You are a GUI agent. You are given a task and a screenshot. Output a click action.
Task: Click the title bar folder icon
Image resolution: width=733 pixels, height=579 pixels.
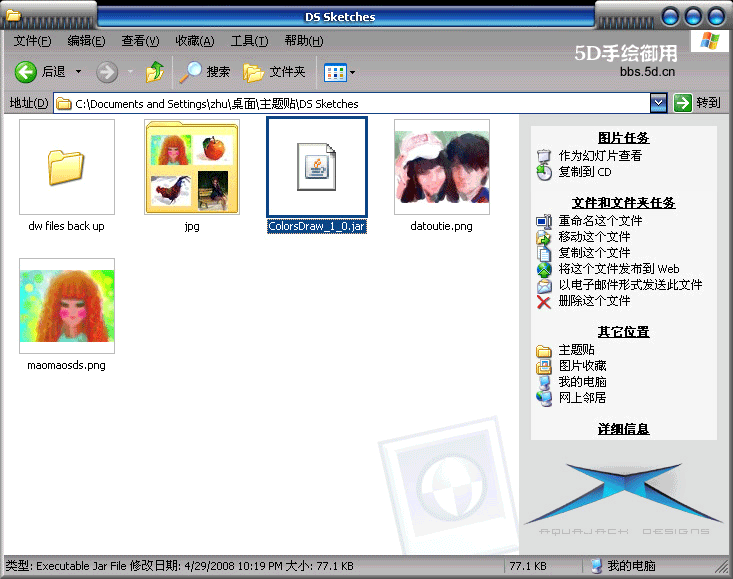(x=13, y=15)
